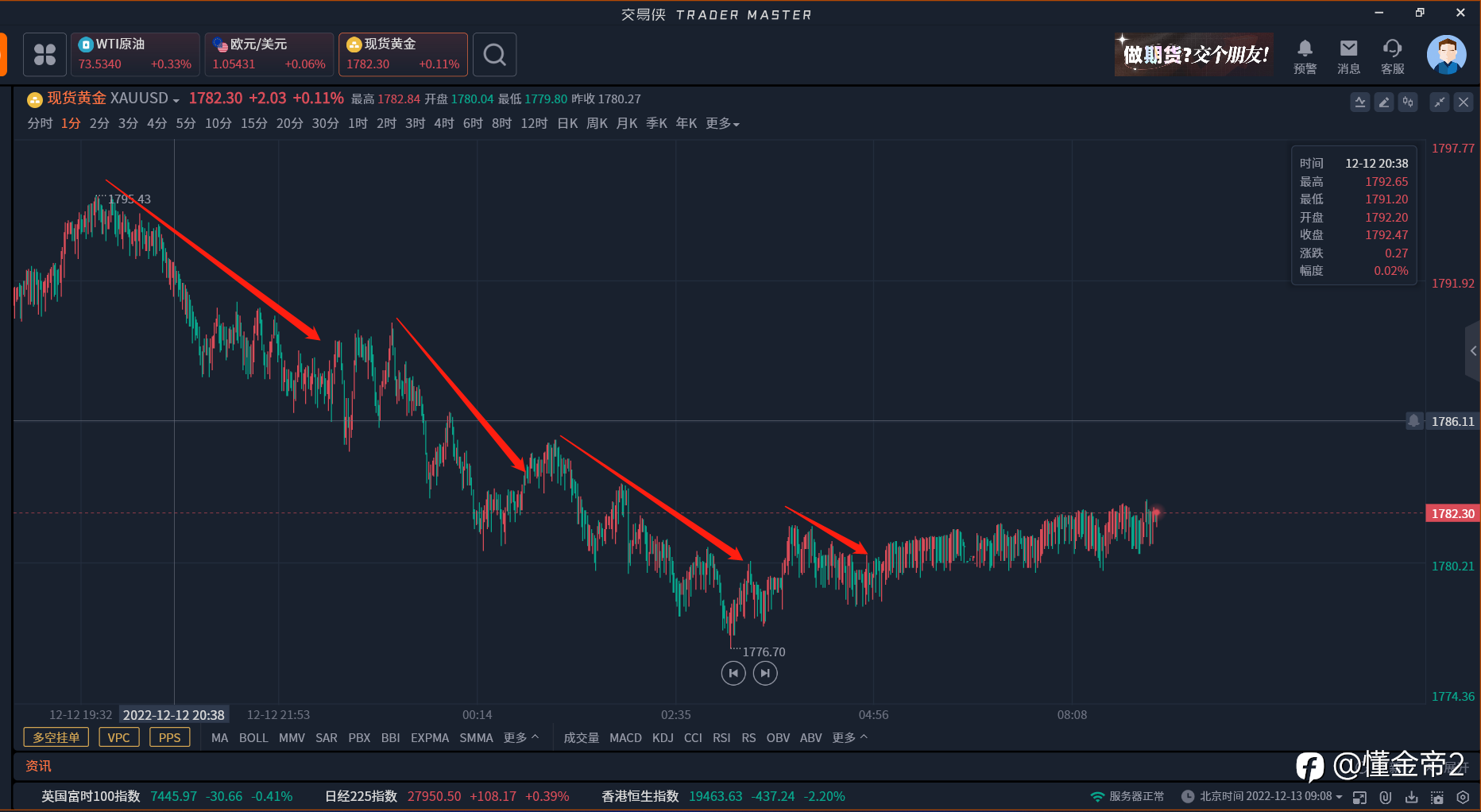
Task: Toggle 多空挂单 overlay button
Action: click(56, 737)
